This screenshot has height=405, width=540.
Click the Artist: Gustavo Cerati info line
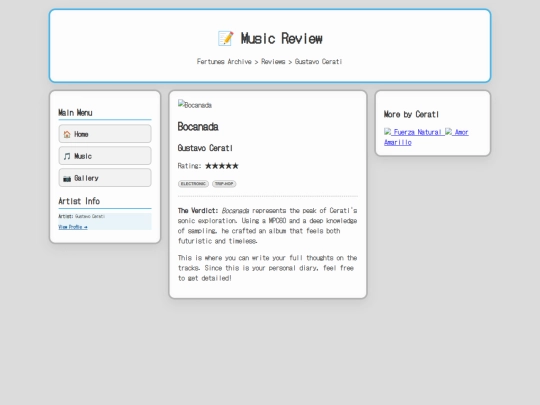pos(82,217)
